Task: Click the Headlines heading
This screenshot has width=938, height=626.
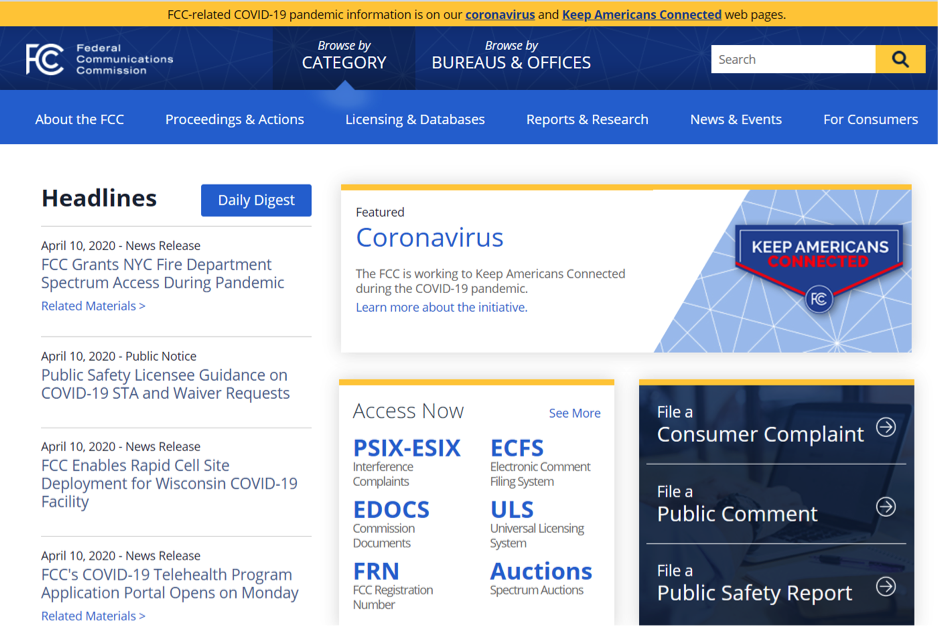Action: (x=99, y=198)
